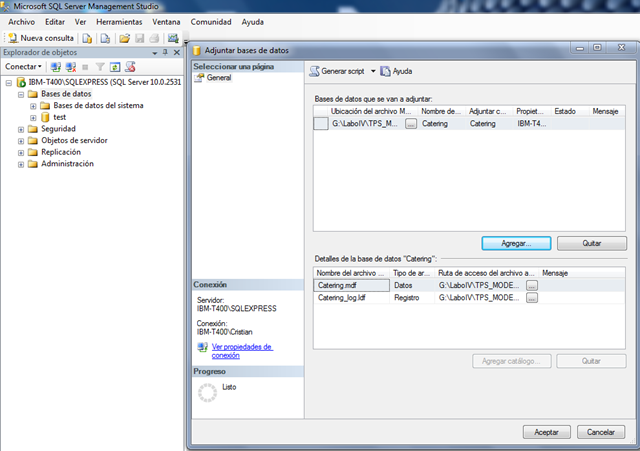Image resolution: width=640 pixels, height=451 pixels.
Task: Click the stop square icon in explorer
Action: pos(85,67)
